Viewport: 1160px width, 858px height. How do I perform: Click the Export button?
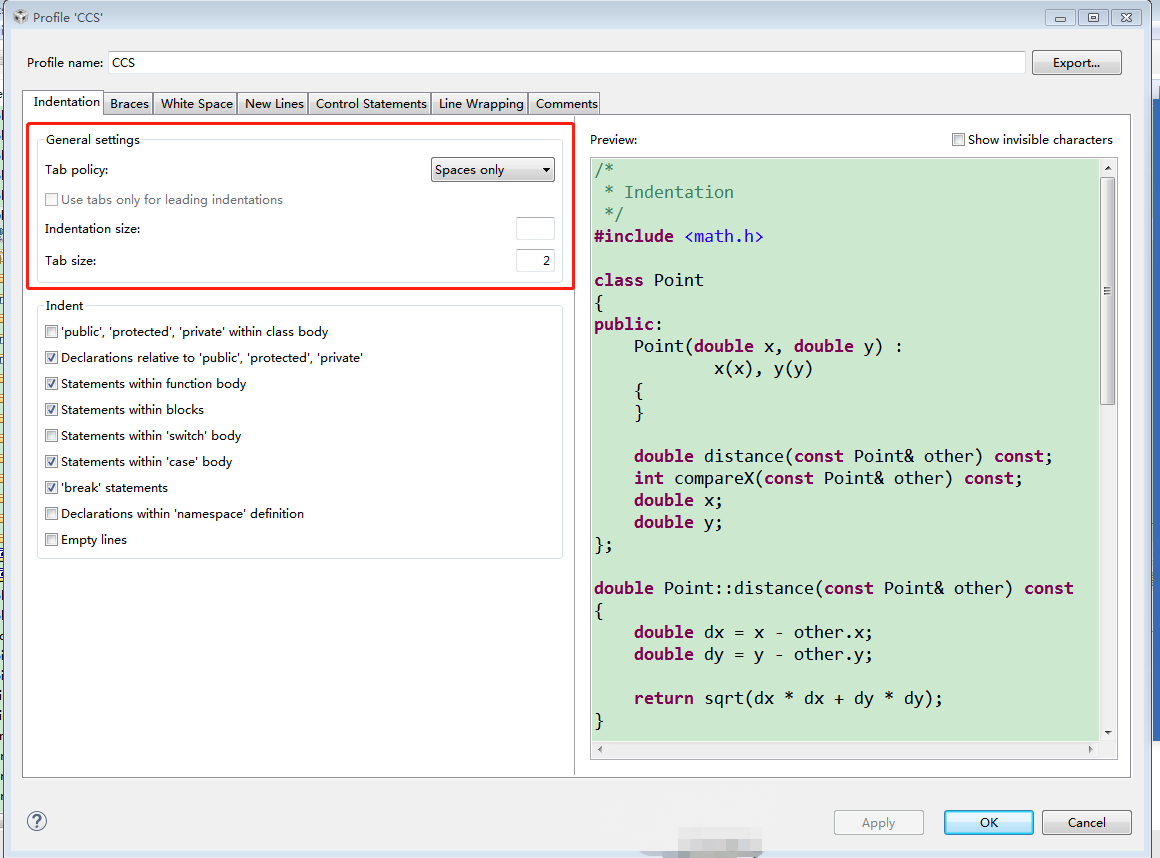point(1076,62)
